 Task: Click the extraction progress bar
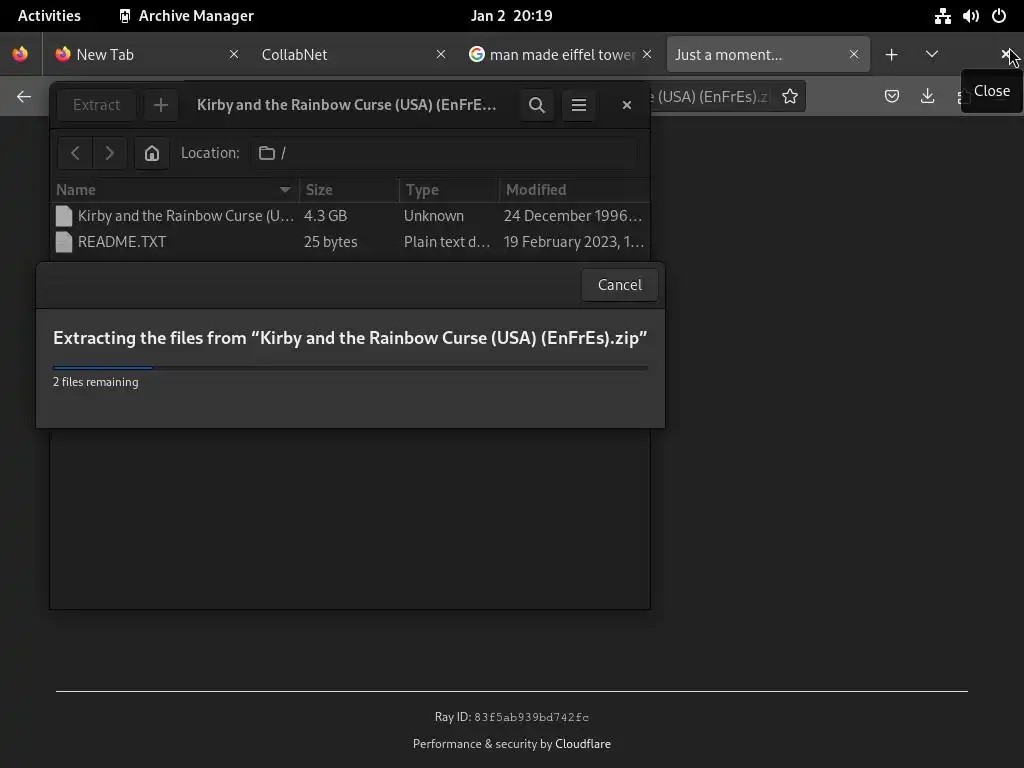click(350, 368)
